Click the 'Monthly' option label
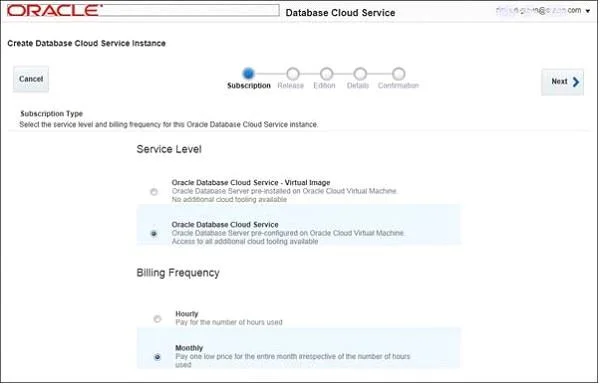This screenshot has height=385, width=600. tap(189, 348)
